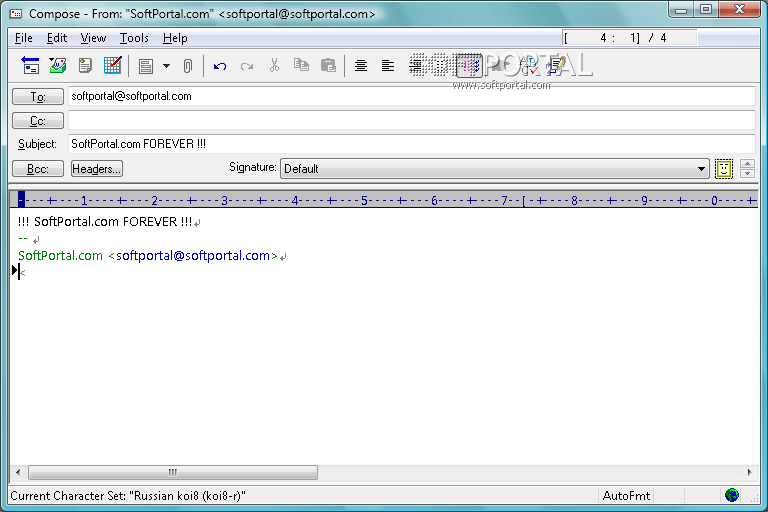768x512 pixels.
Task: Click the Paste clipboard icon
Action: (x=328, y=66)
